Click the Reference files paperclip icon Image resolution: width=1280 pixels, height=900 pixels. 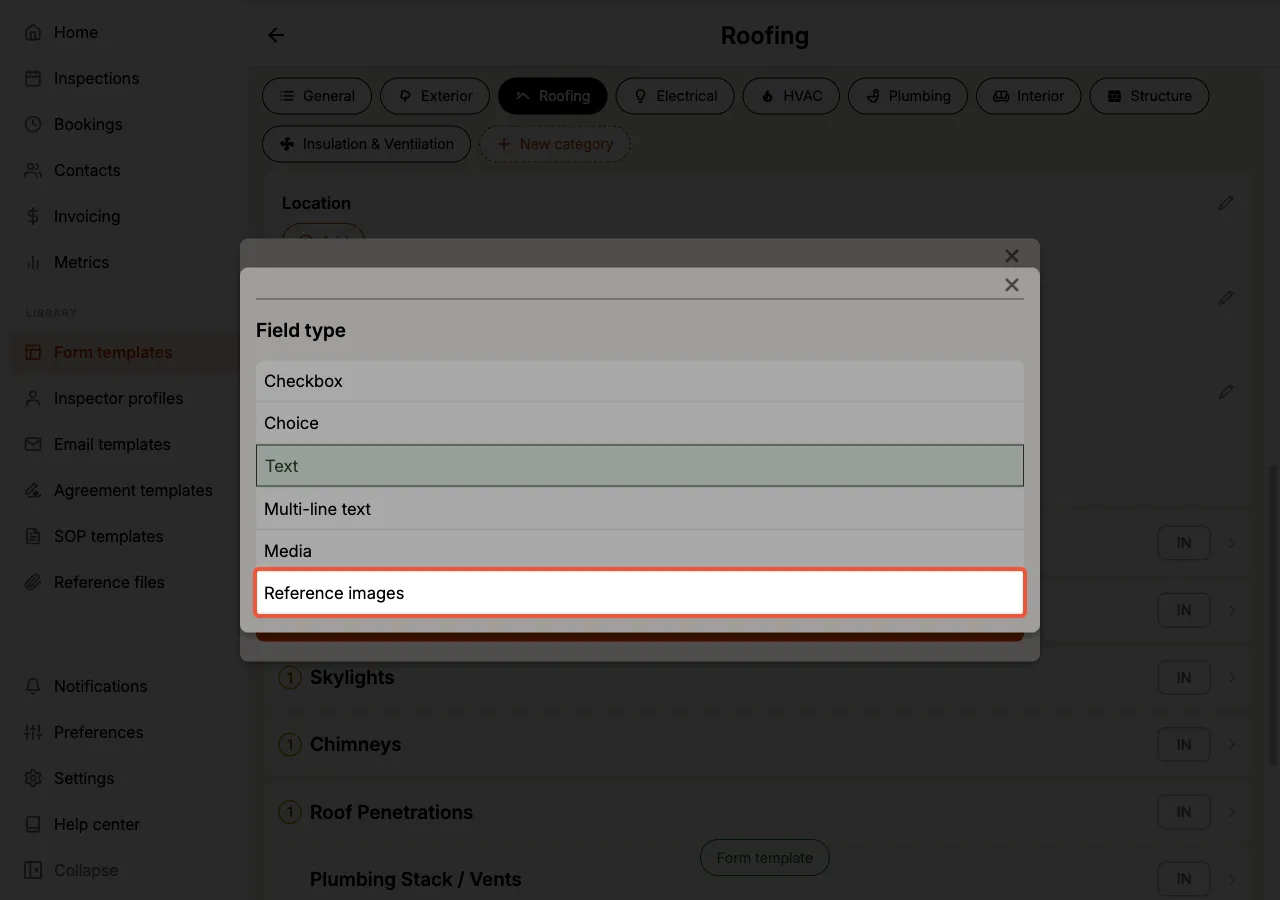(33, 582)
